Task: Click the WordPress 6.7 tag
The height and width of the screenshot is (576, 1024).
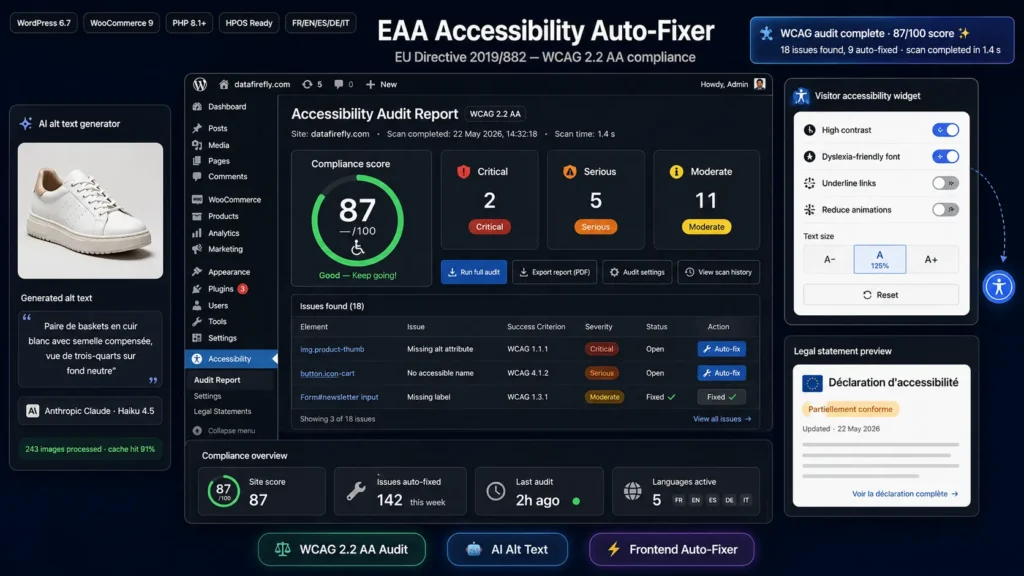Action: pyautogui.click(x=44, y=23)
